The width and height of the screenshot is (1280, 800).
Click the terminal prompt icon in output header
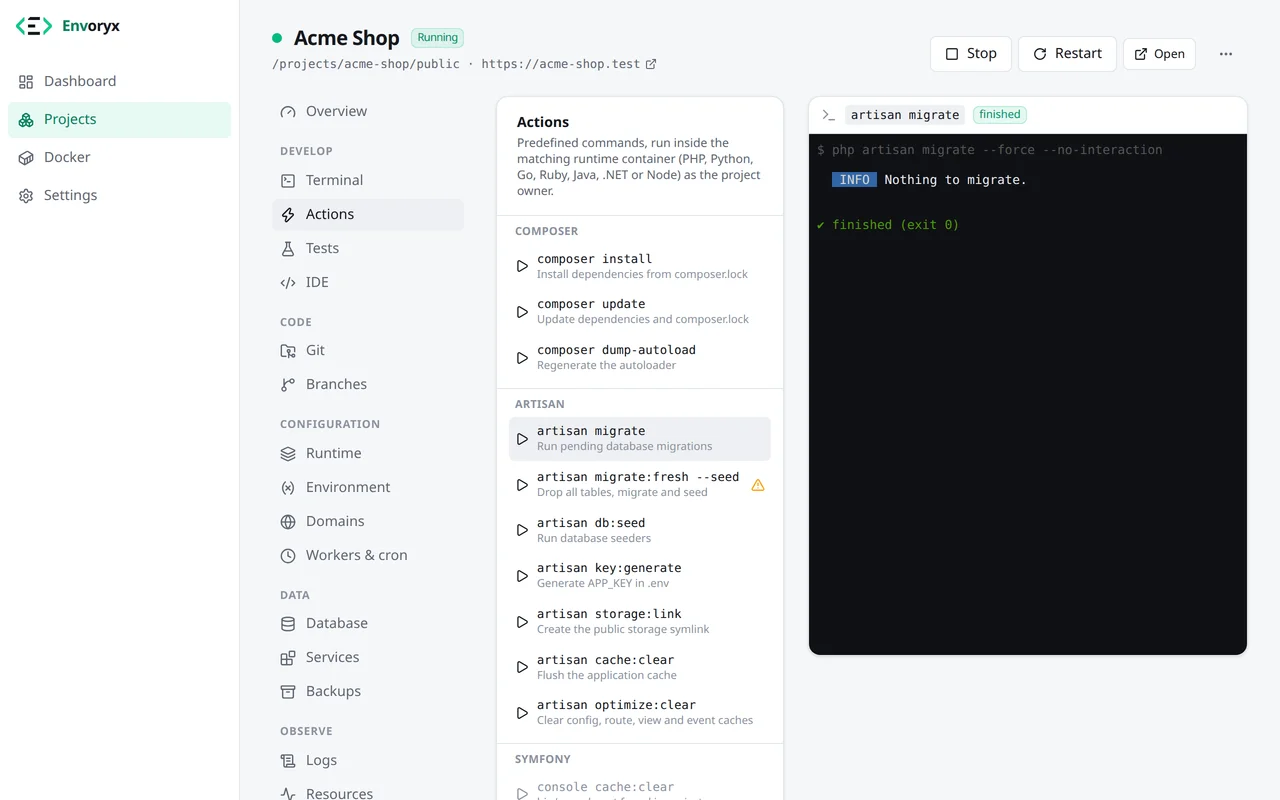828,115
